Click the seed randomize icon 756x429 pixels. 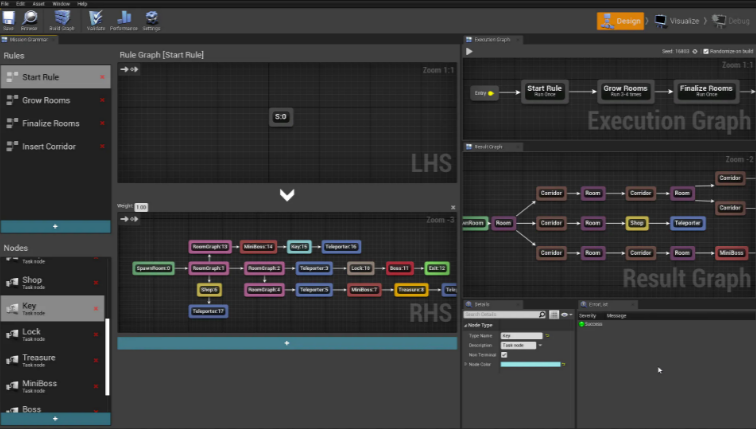pyautogui.click(x=695, y=51)
